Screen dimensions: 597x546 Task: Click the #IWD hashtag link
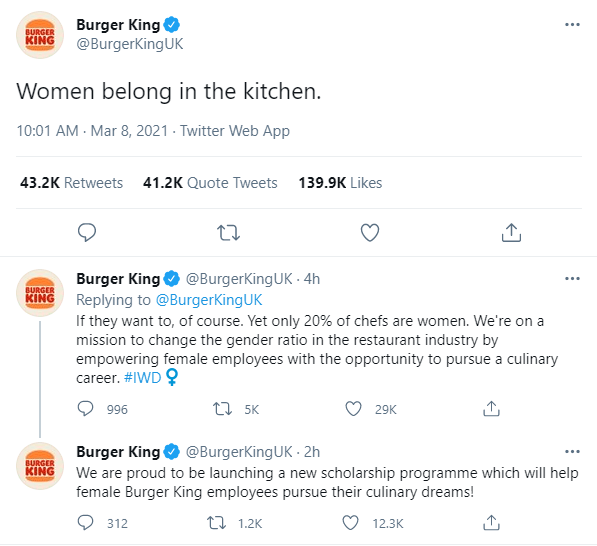[143, 378]
